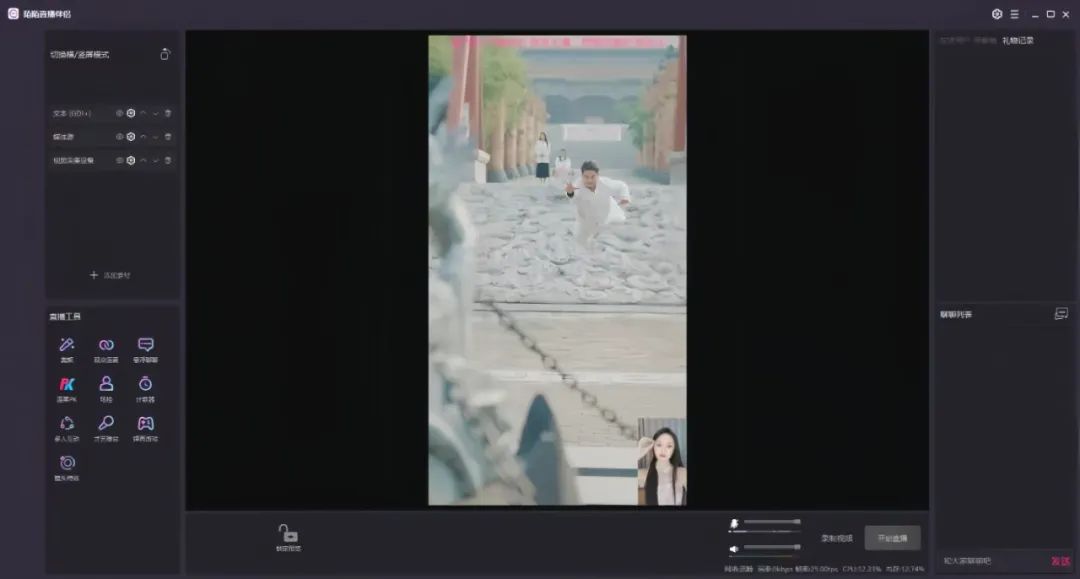This screenshot has height=579, width=1080.
Task: Adjust the microphone volume slider
Action: click(771, 522)
